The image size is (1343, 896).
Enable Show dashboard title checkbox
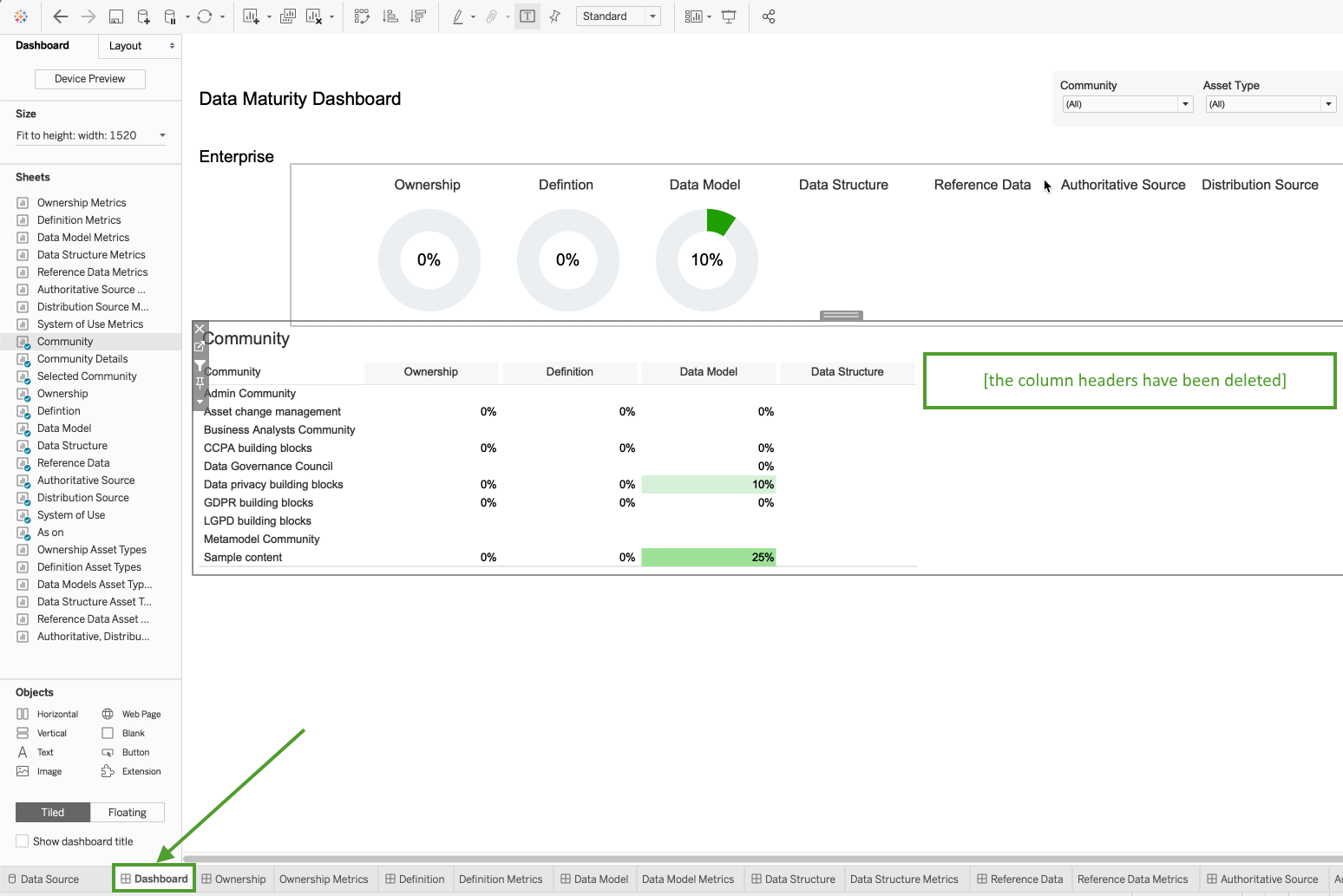(x=23, y=841)
